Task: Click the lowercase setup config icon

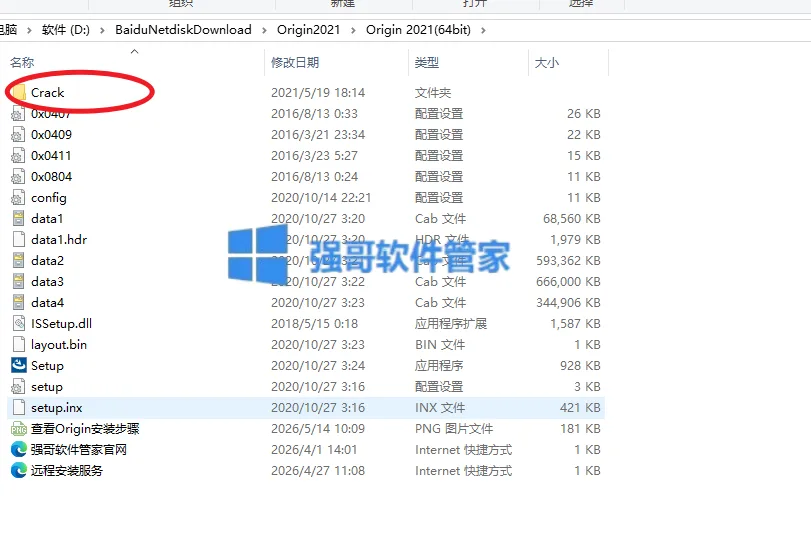Action: coord(18,387)
